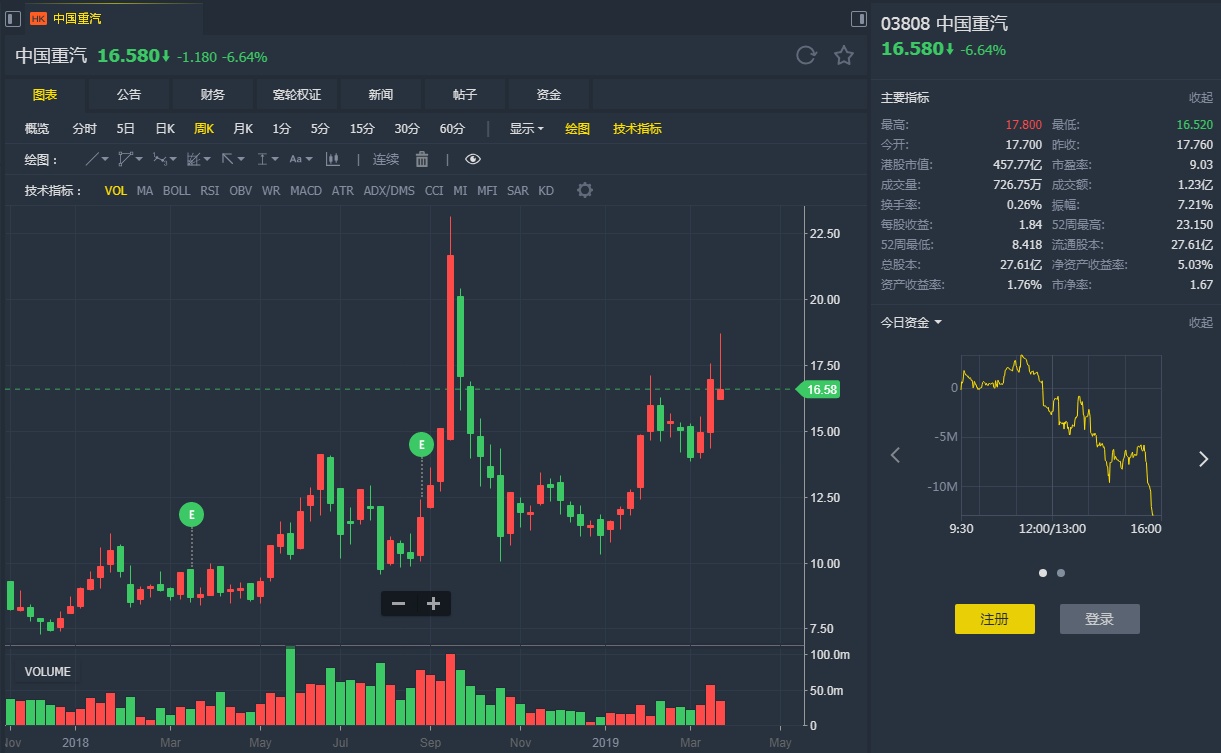
Task: Toggle the 绘图 drawing toolbar button
Action: click(578, 128)
